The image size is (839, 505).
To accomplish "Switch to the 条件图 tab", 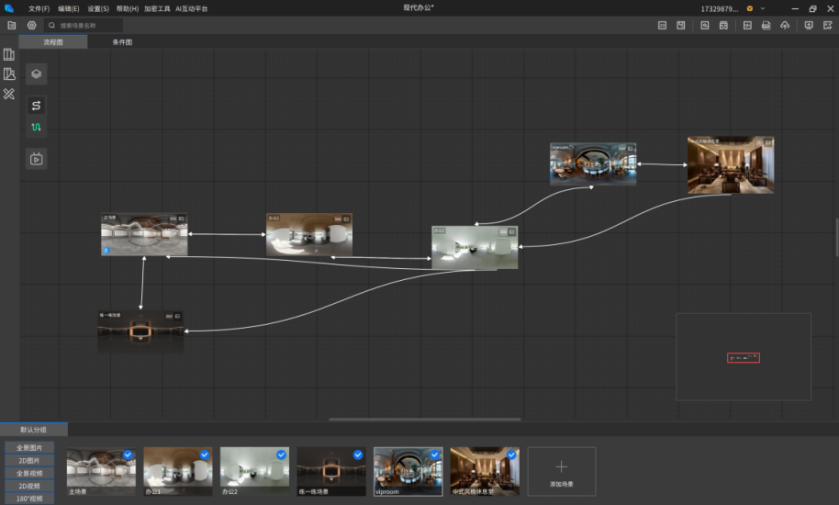I will pyautogui.click(x=122, y=42).
